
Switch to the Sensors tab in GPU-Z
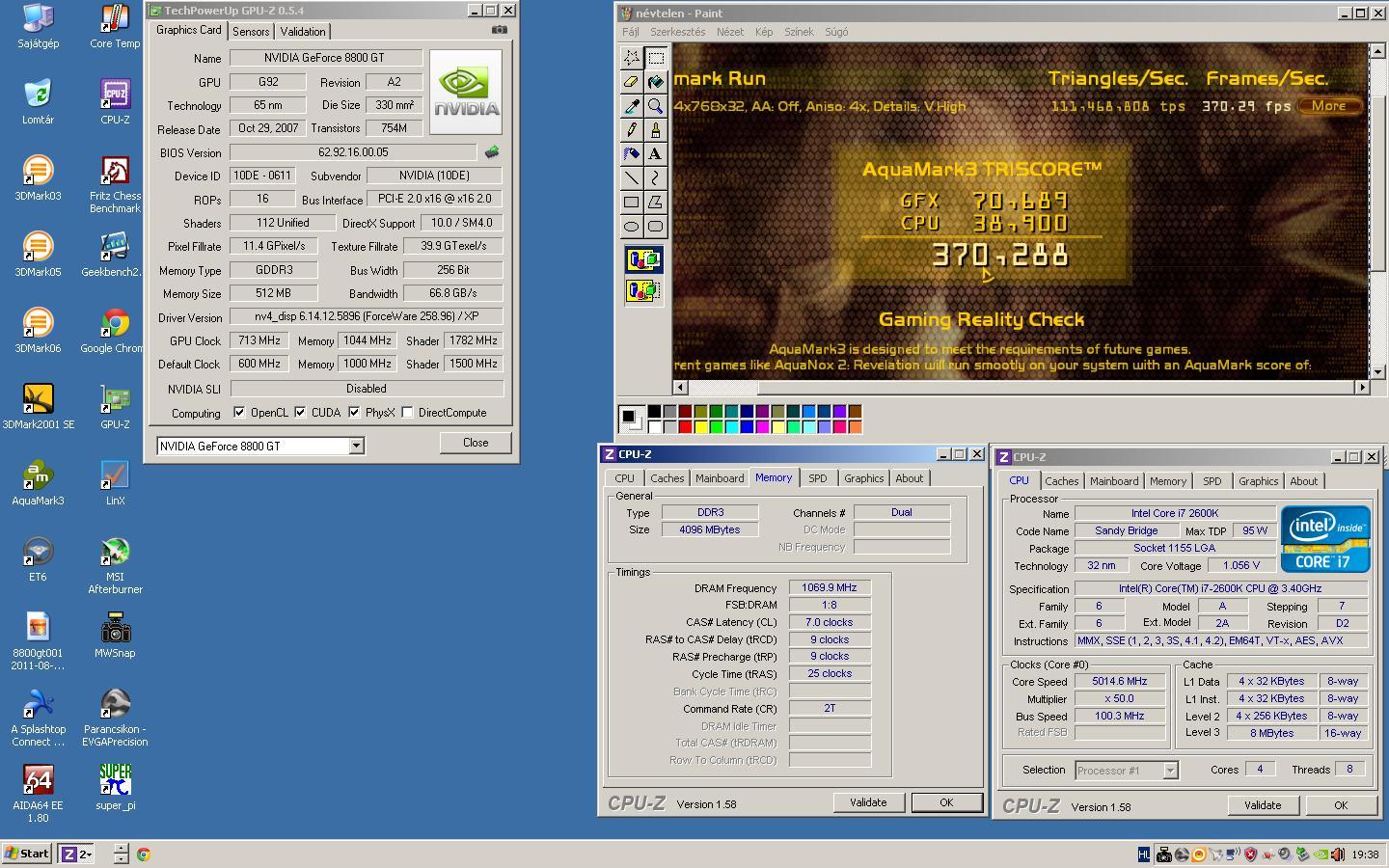[x=251, y=31]
